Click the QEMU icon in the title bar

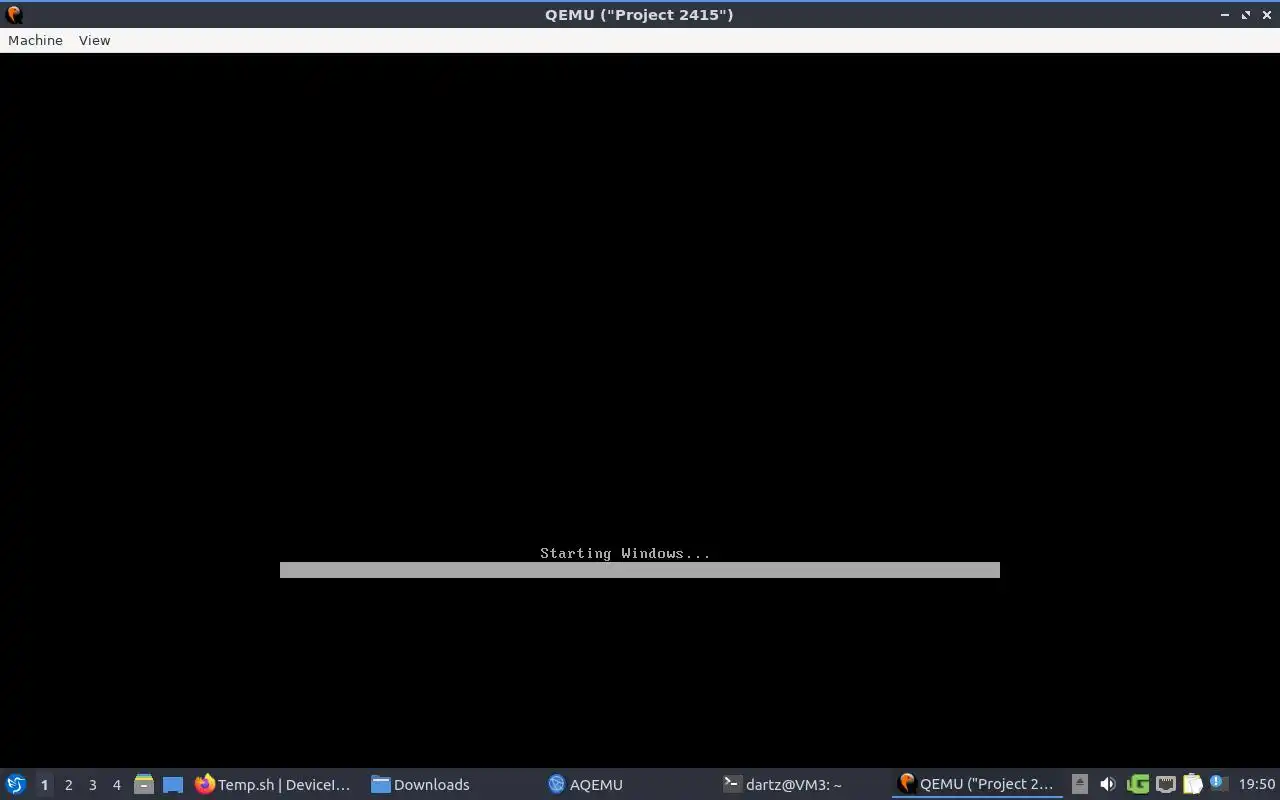tap(14, 15)
